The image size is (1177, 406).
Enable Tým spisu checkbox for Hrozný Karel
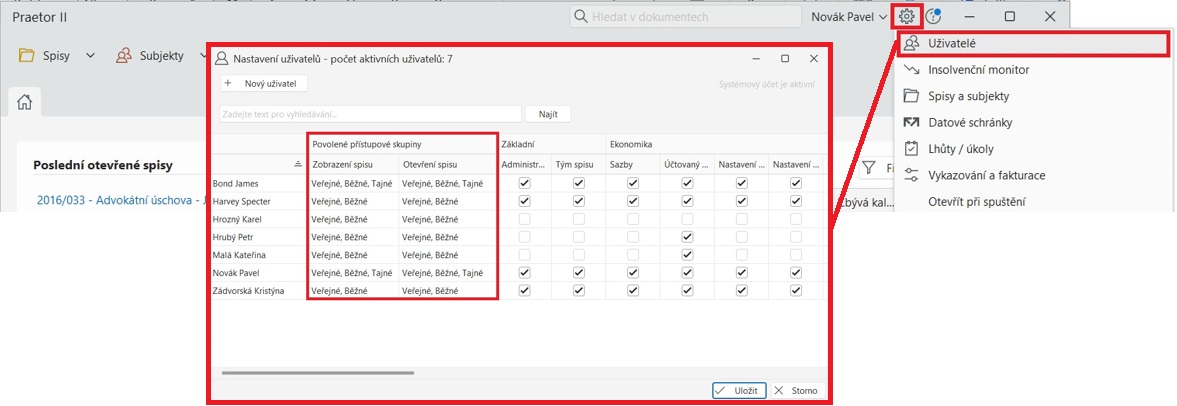579,219
